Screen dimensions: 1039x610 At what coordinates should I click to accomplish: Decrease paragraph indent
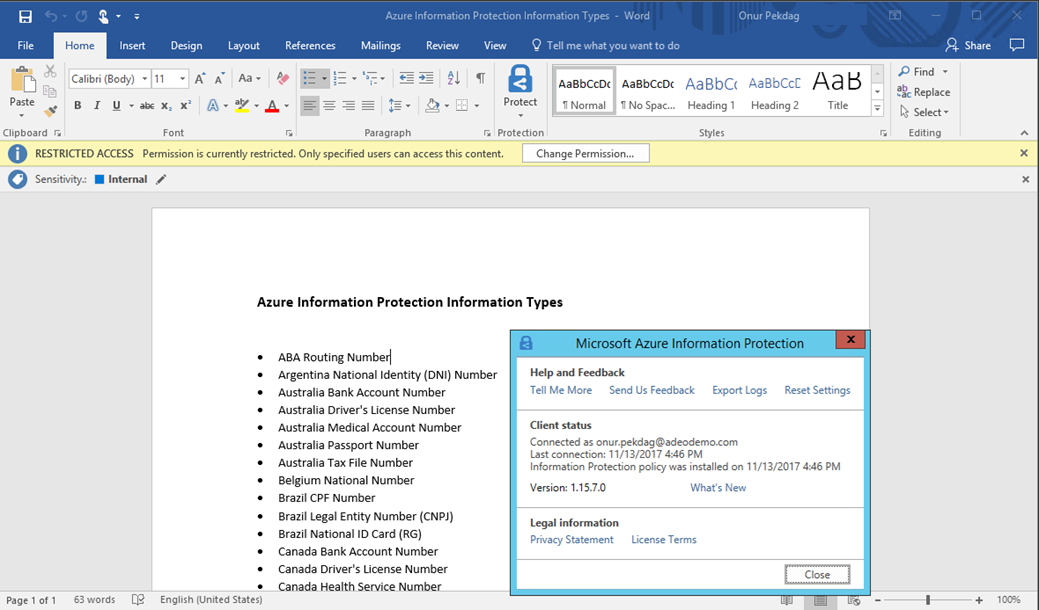pyautogui.click(x=406, y=79)
